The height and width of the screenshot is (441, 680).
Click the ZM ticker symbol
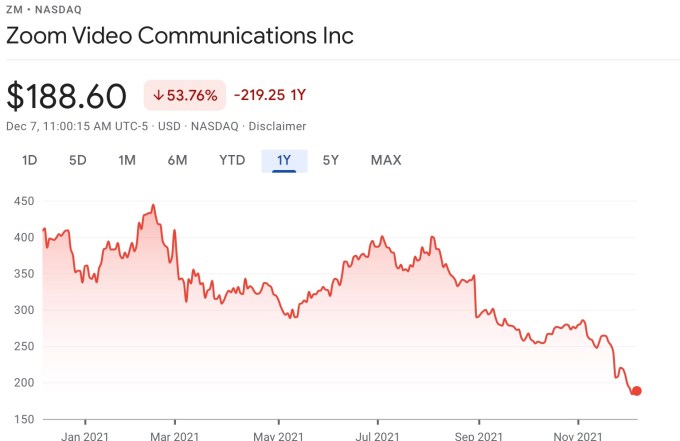pos(15,9)
